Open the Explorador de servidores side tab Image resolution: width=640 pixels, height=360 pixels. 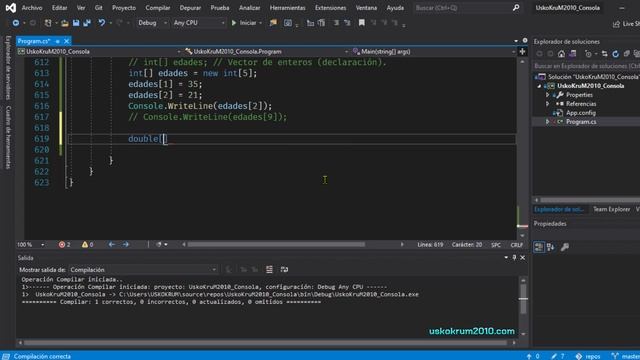point(8,68)
